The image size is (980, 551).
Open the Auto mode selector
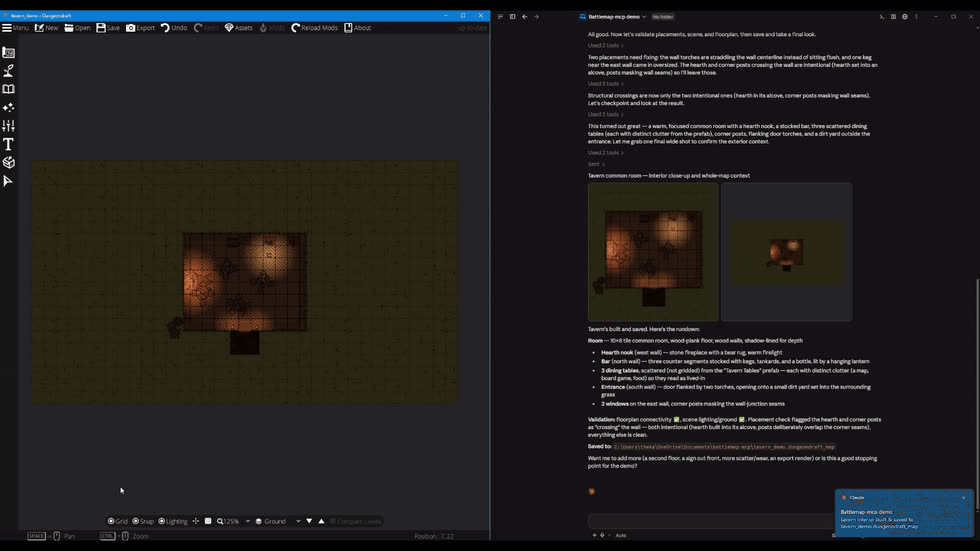coord(621,535)
